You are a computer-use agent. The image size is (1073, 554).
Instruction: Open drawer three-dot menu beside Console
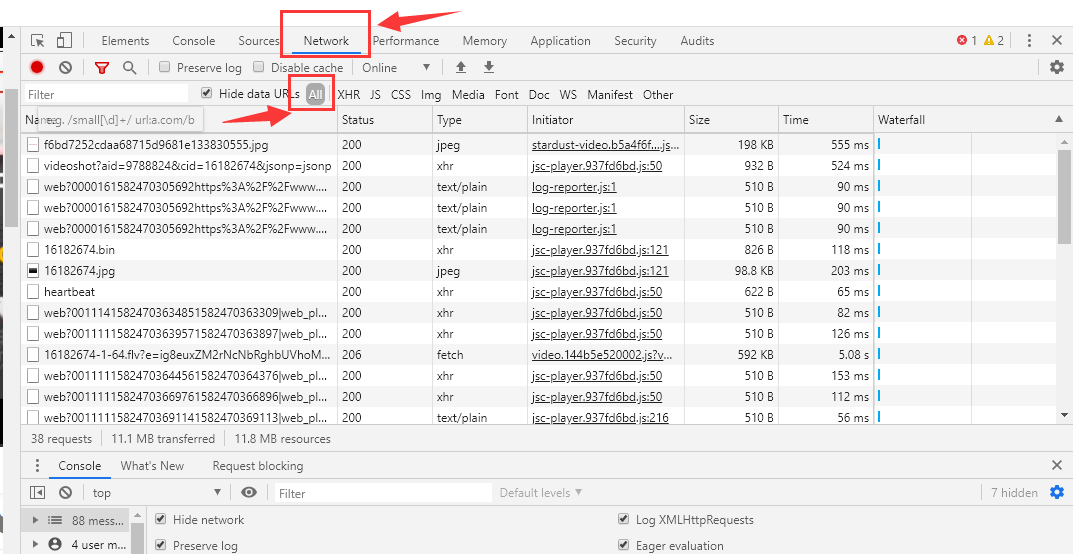(37, 466)
